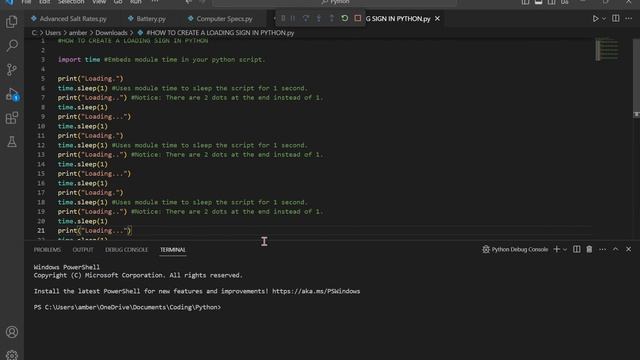
Task: Click Step Out in debug toolbar
Action: (x=331, y=18)
